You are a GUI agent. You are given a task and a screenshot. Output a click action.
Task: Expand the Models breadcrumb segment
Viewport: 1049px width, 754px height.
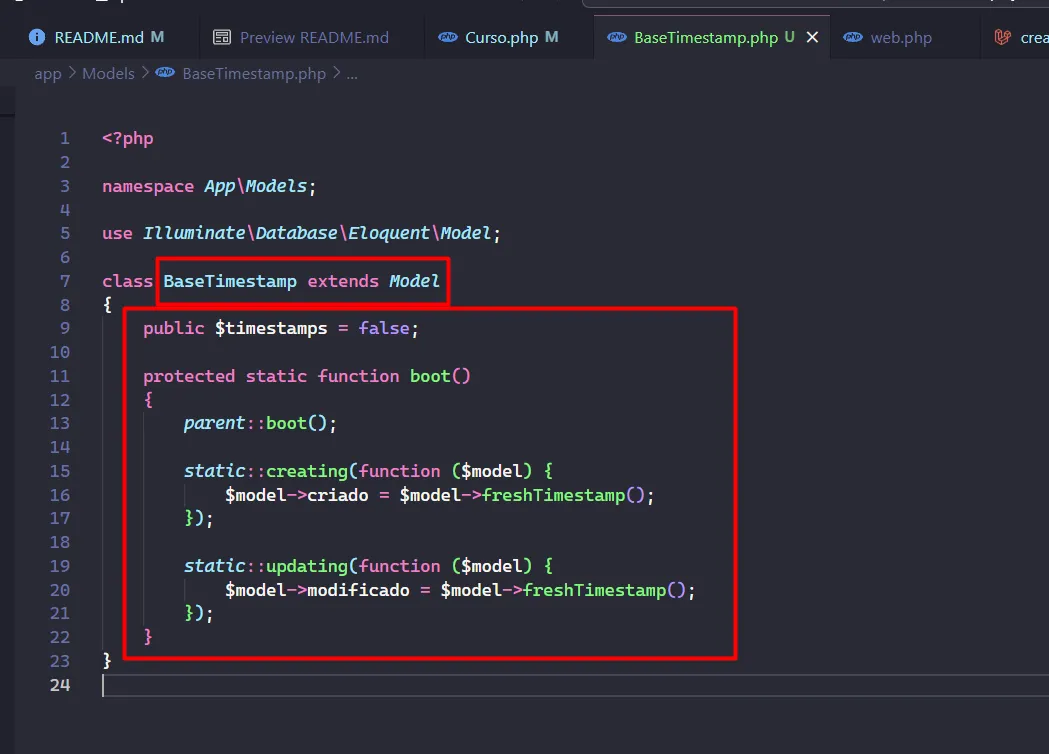point(108,74)
